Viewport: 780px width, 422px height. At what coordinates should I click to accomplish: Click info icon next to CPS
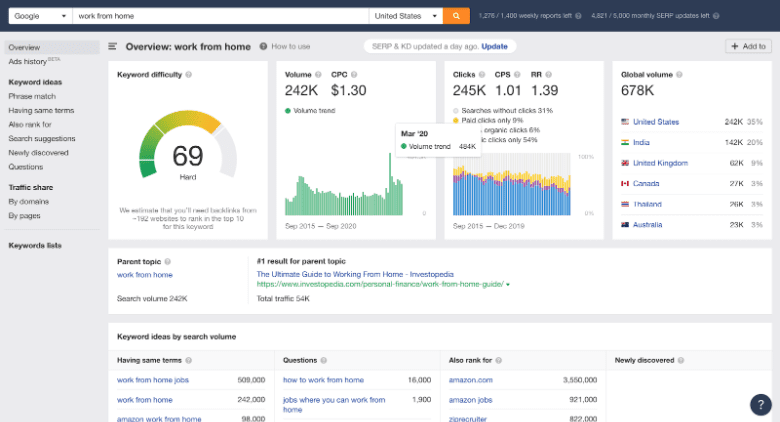coord(517,75)
